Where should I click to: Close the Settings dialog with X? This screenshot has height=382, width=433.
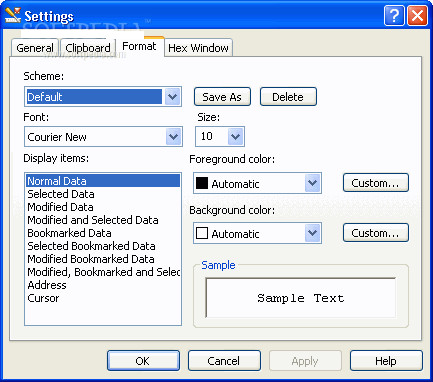click(417, 15)
